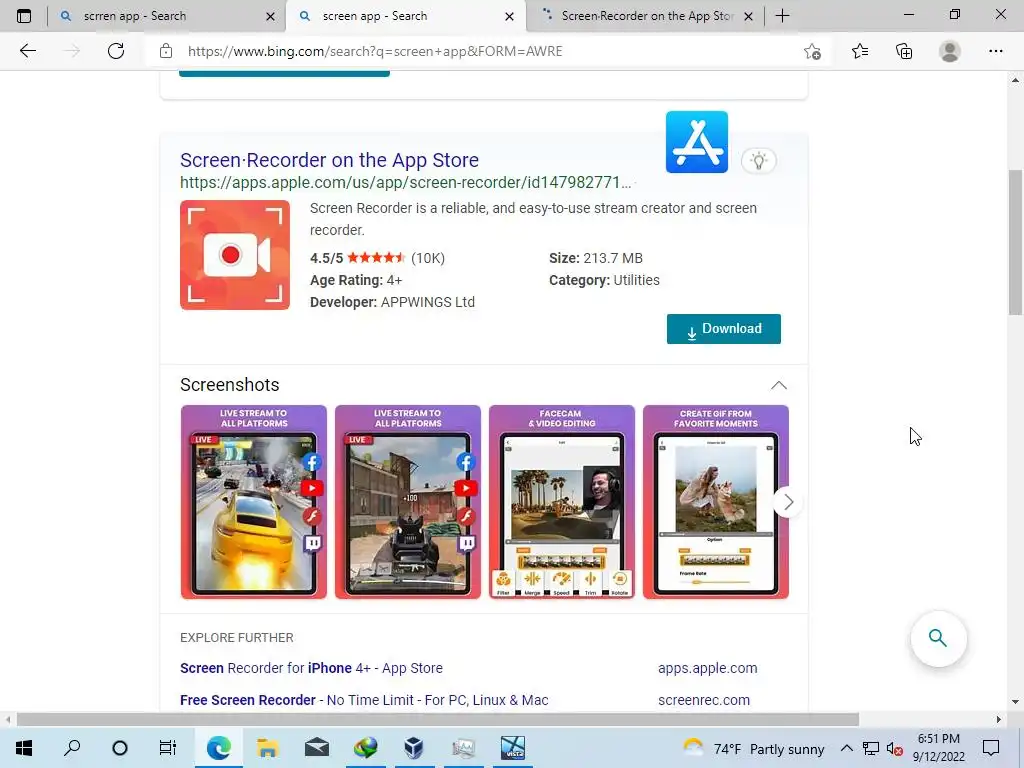The width and height of the screenshot is (1024, 768).
Task: Open the Create GIF screenshot thumbnail
Action: point(716,502)
